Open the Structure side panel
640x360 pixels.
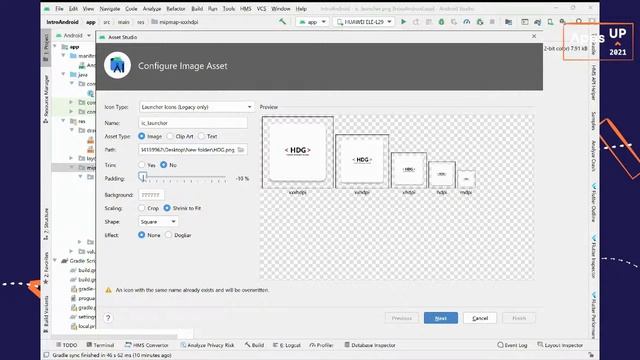tap(46, 224)
